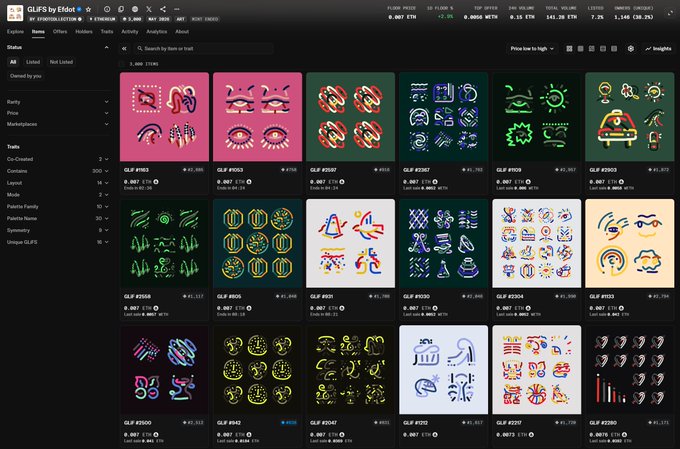Click the blue verified badge next to the title

(79, 9)
